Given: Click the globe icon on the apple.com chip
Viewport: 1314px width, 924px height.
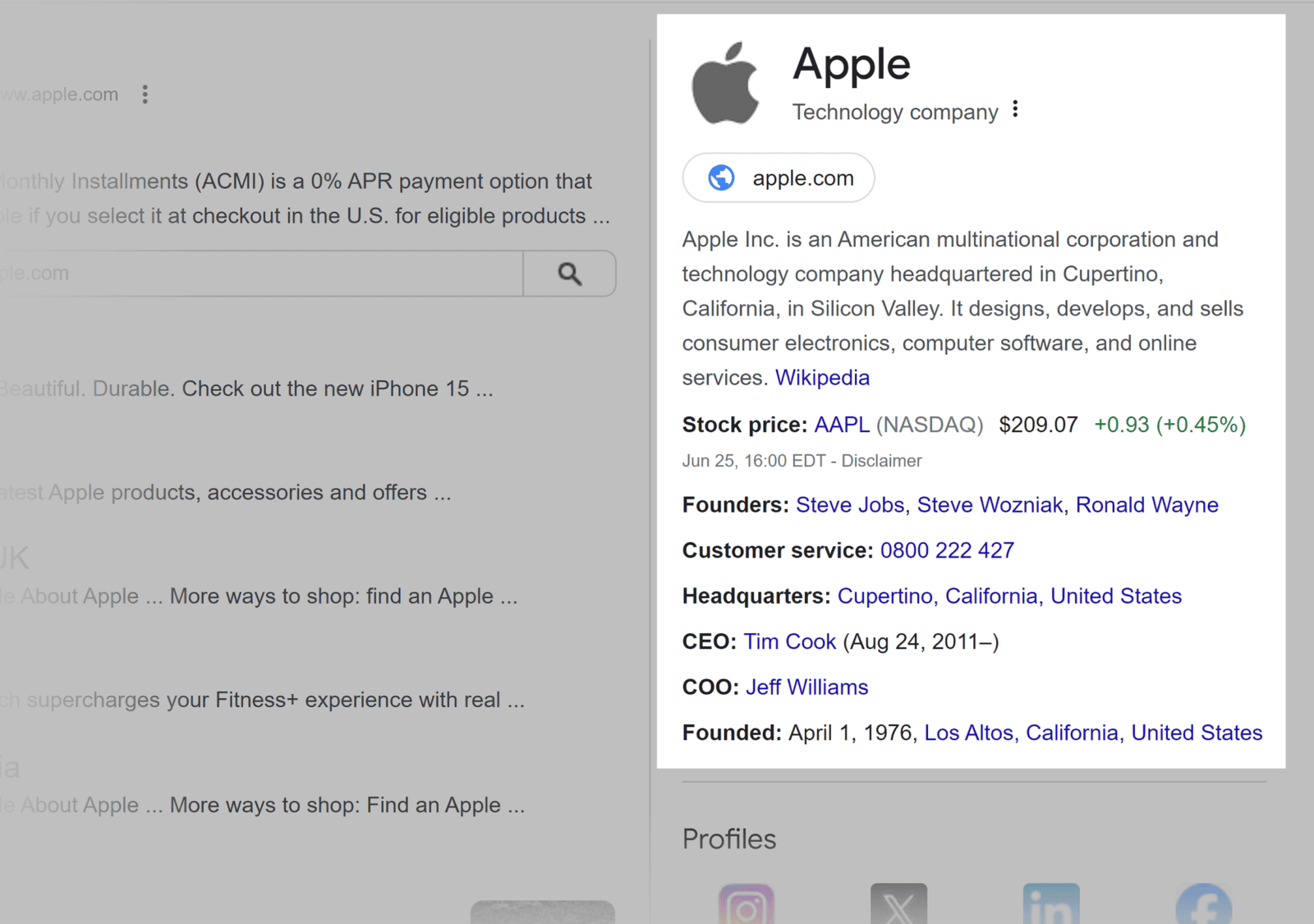Looking at the screenshot, I should point(719,177).
